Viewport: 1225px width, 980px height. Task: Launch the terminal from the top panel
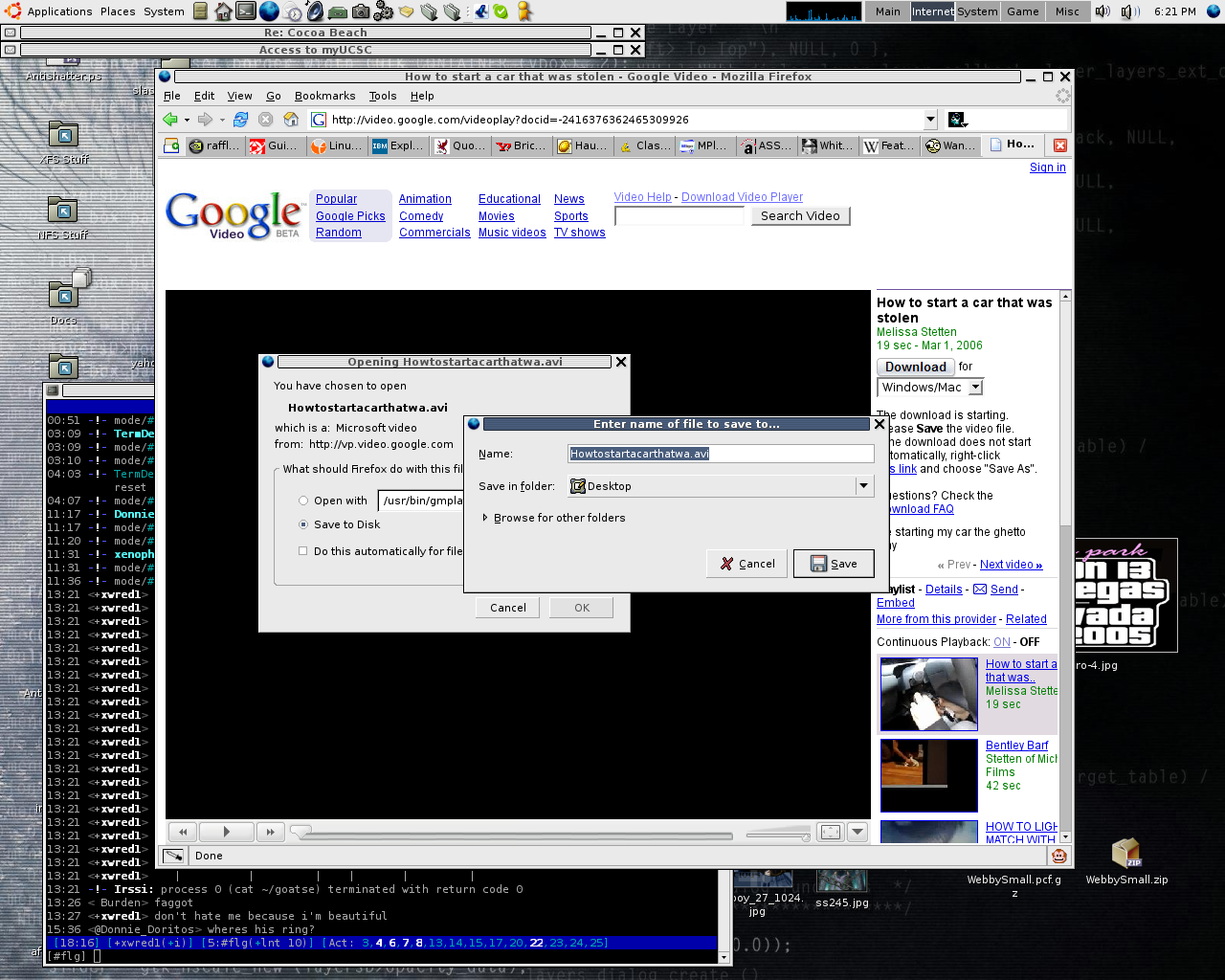coord(246,11)
